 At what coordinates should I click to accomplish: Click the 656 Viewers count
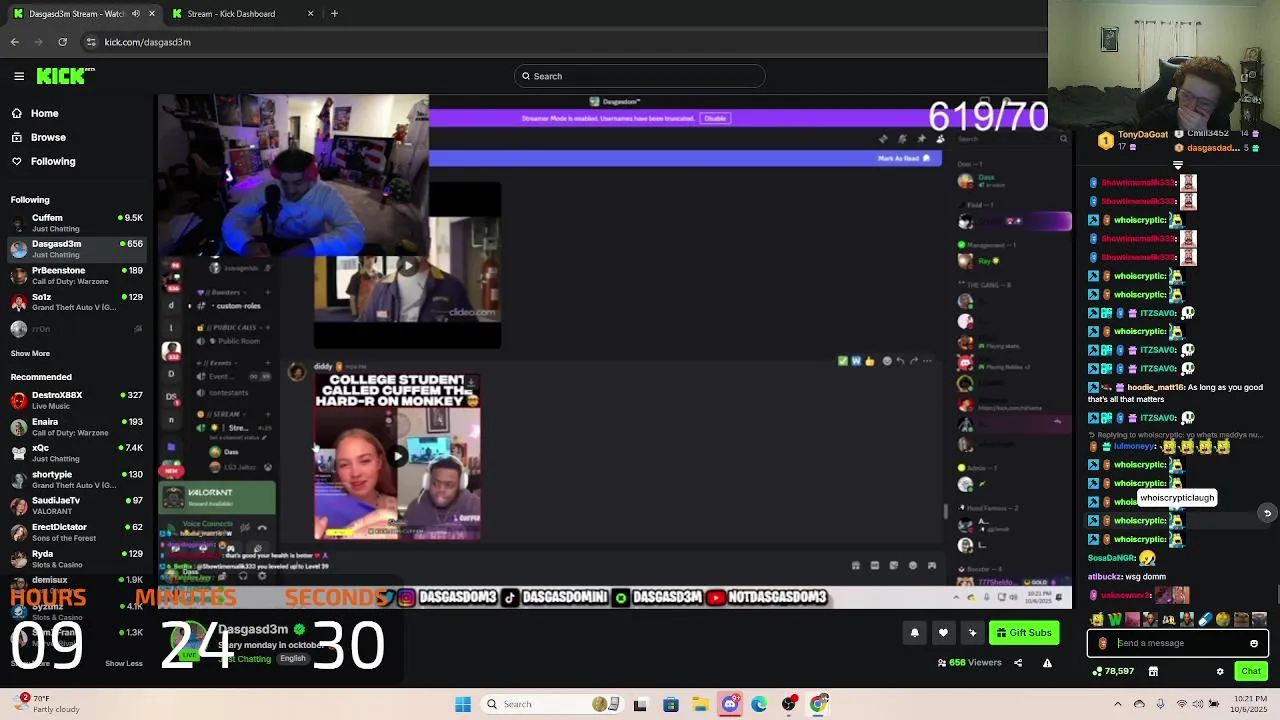pos(970,663)
